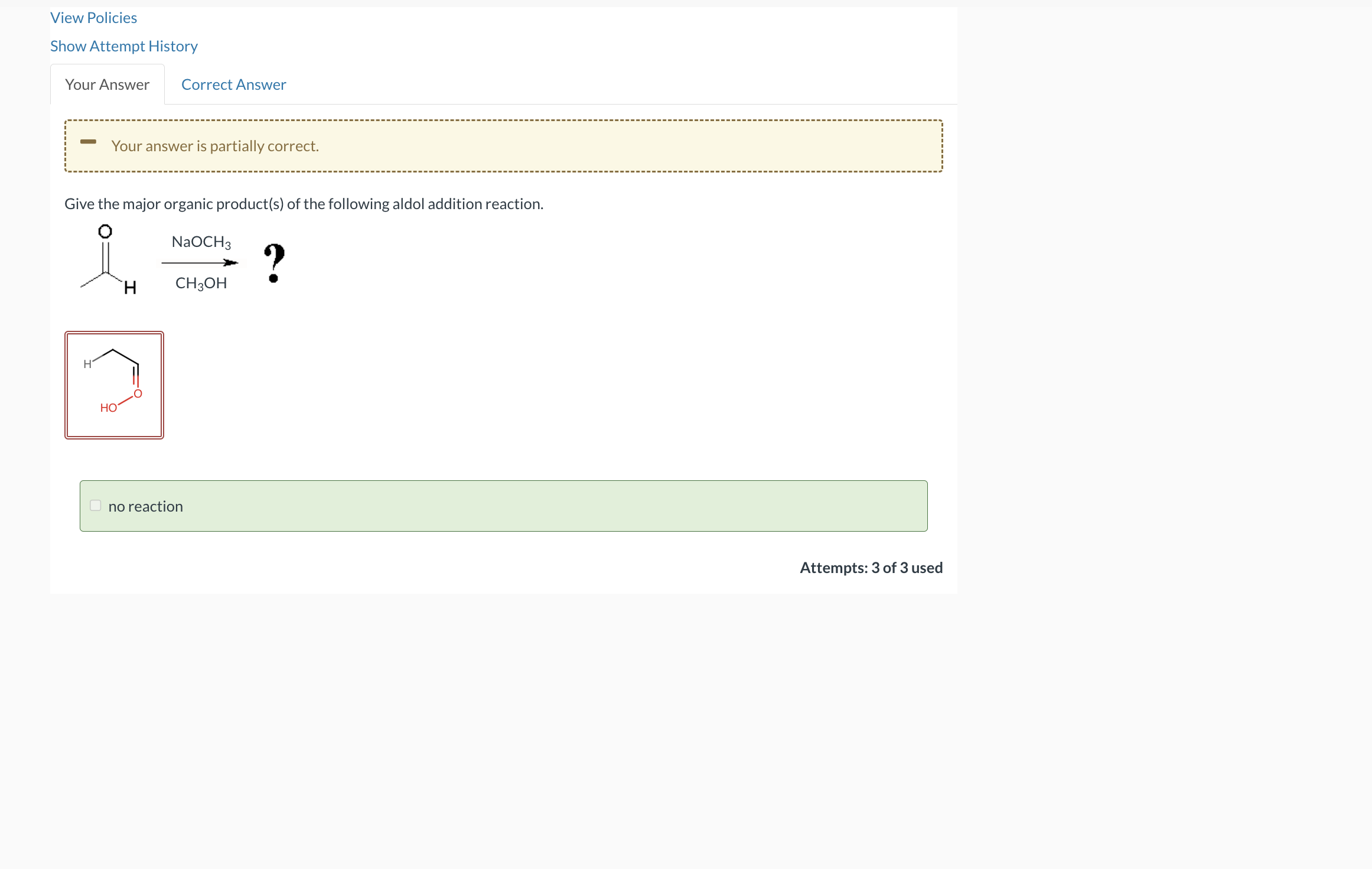Click the HO group in the answer structure

[x=108, y=408]
